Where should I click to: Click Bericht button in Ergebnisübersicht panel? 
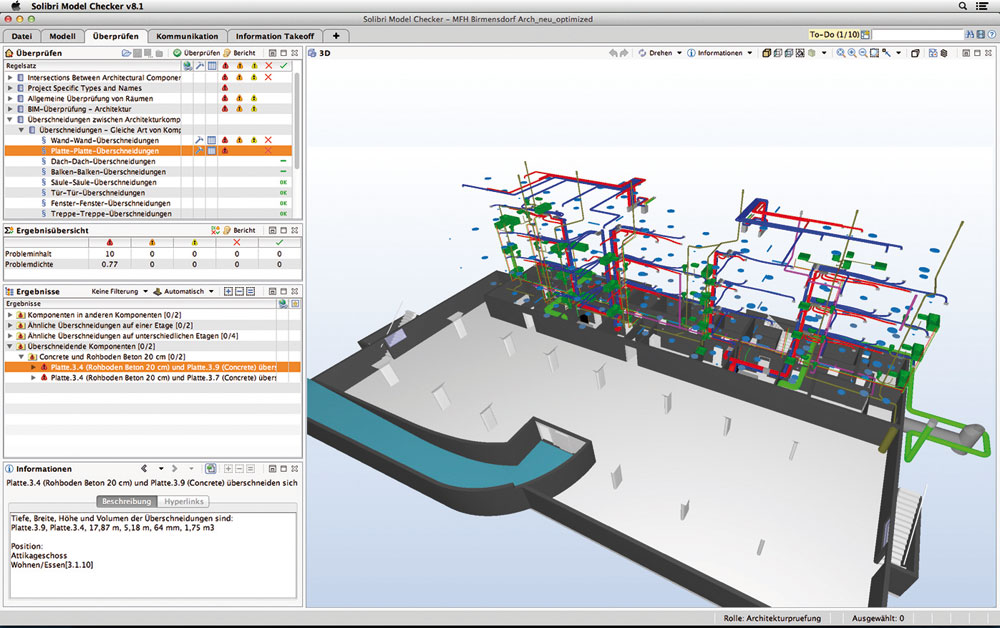coord(238,230)
